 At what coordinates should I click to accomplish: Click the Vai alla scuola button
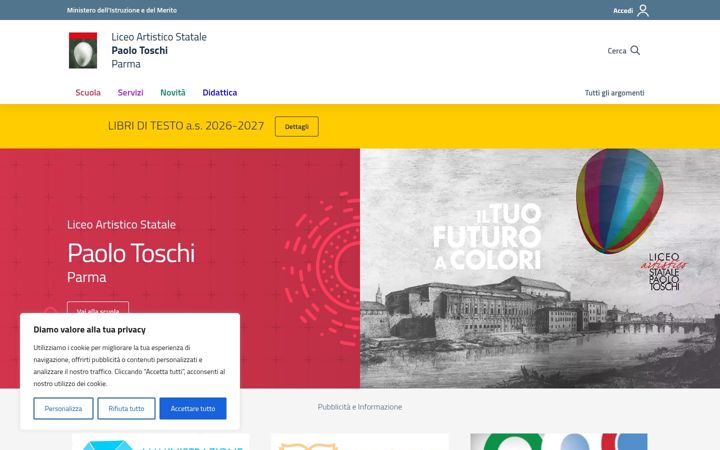pyautogui.click(x=98, y=308)
